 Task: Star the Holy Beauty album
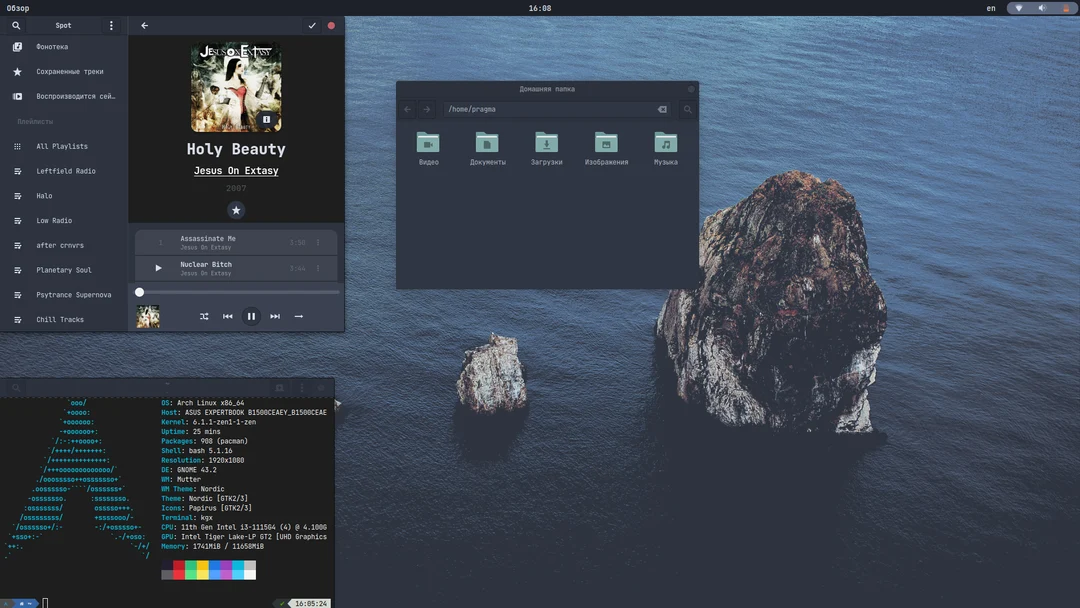236,210
